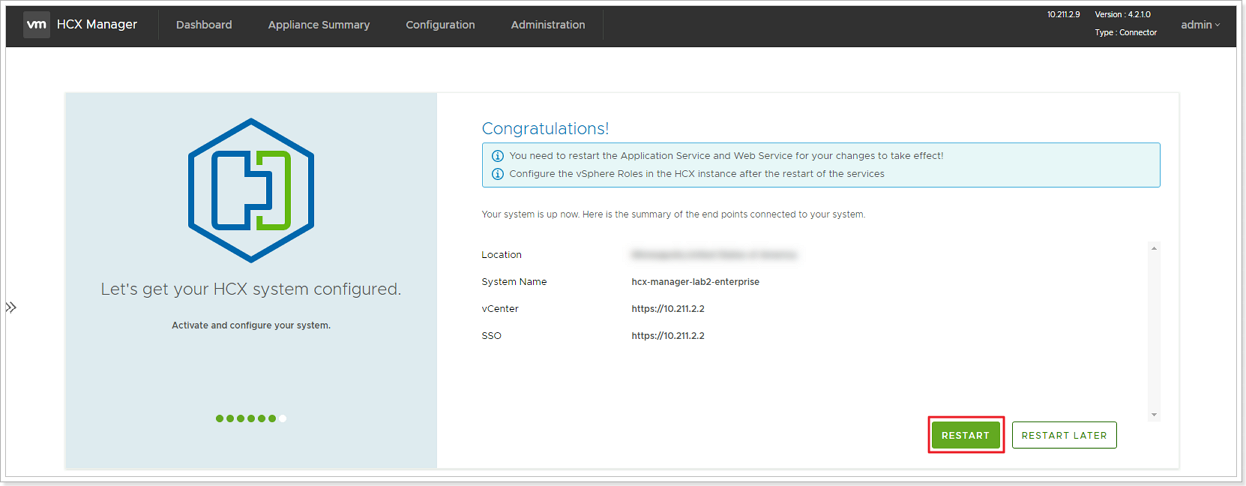1246x486 pixels.
Task: Click the VMware vm logo icon
Action: click(x=37, y=24)
